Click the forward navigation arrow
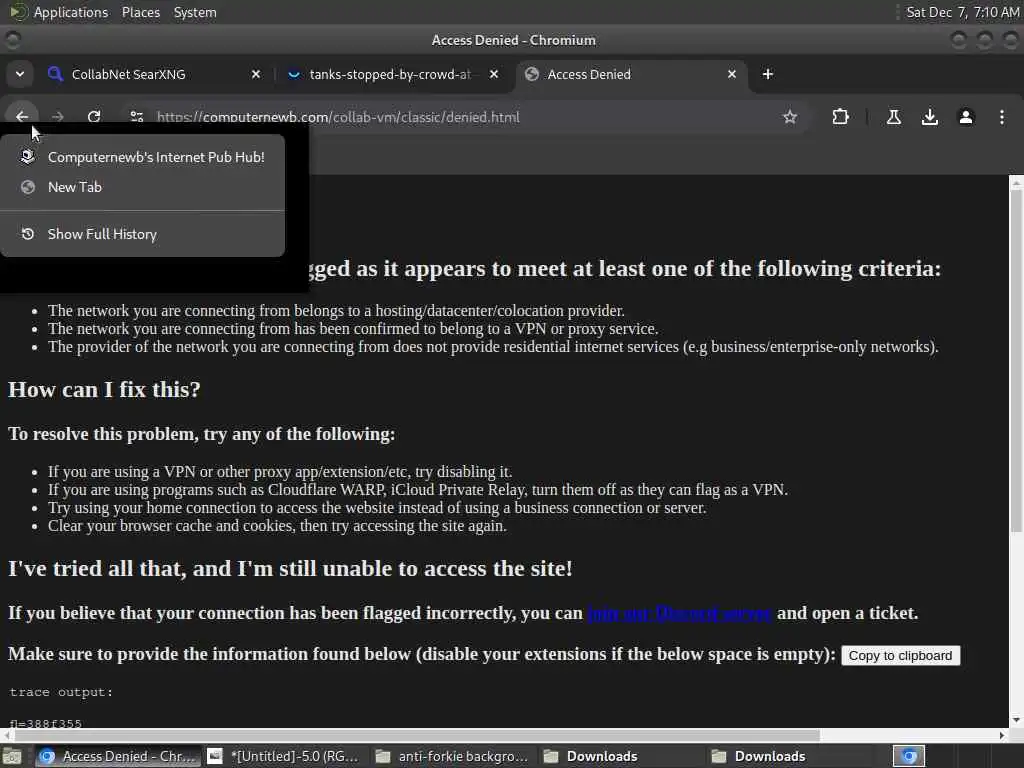The width and height of the screenshot is (1024, 768). (58, 117)
